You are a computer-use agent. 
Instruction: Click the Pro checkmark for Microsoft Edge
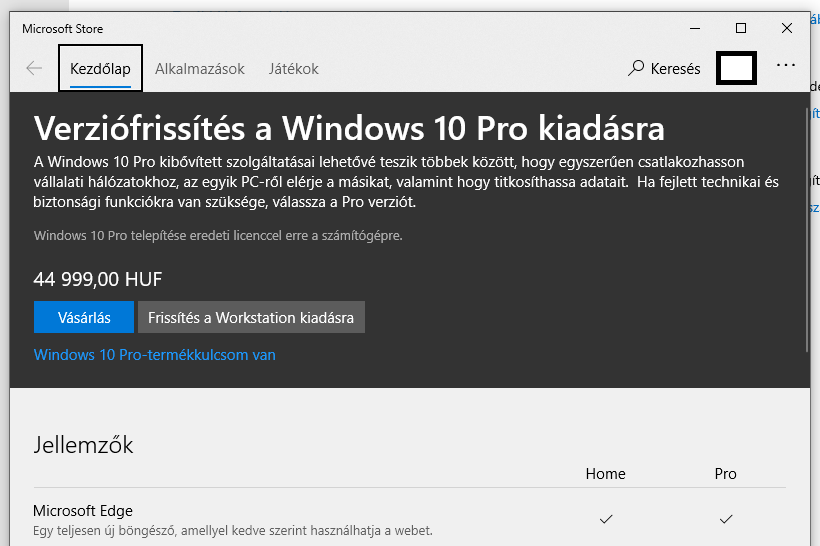726,519
